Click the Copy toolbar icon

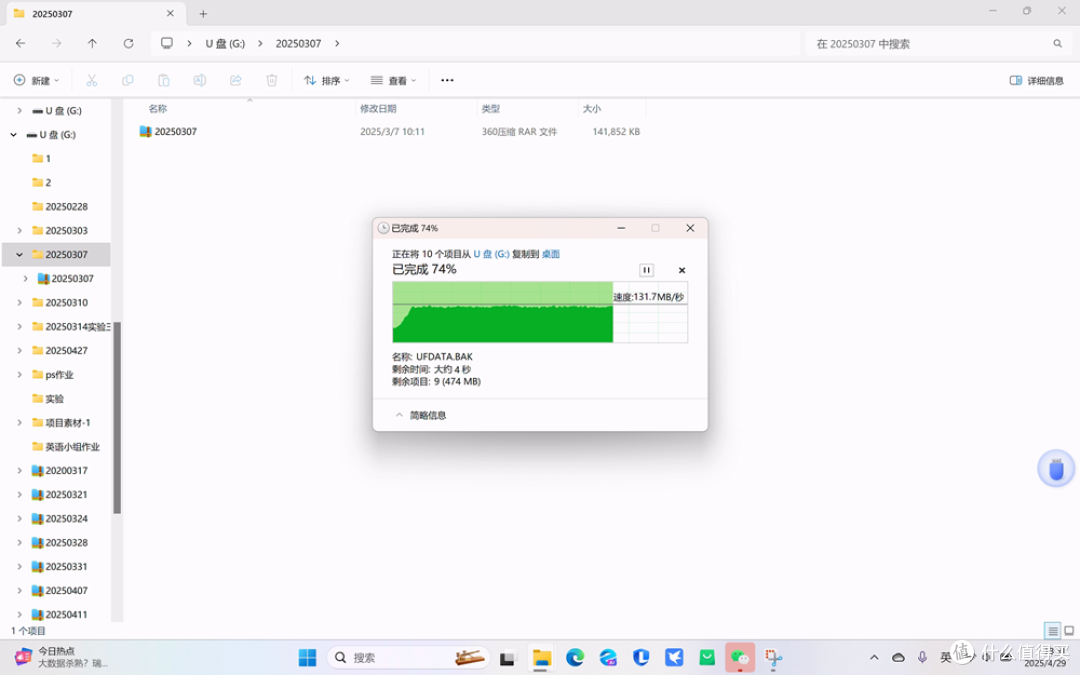[x=127, y=81]
